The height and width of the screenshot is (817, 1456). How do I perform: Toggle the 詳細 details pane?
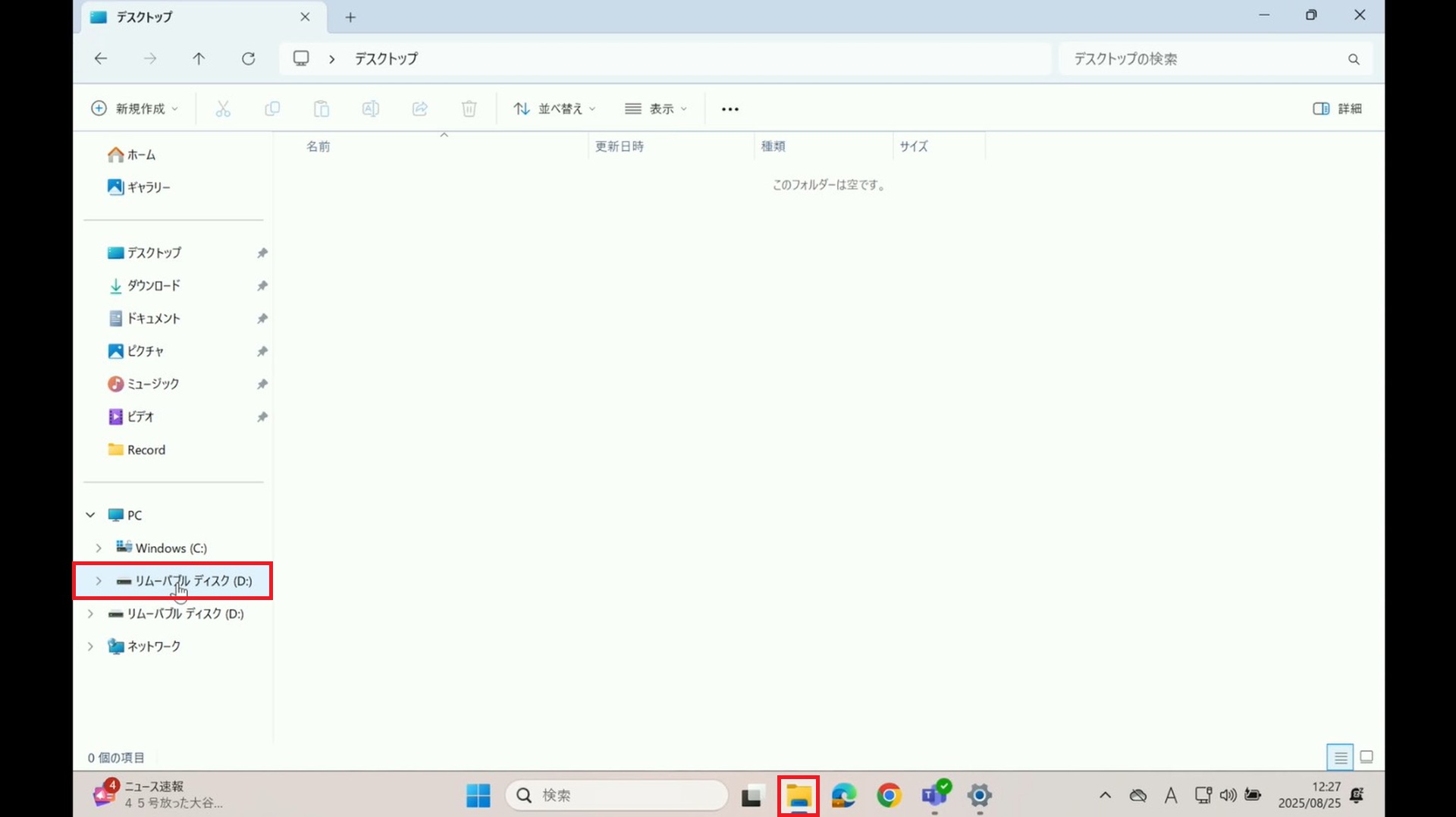click(1337, 109)
